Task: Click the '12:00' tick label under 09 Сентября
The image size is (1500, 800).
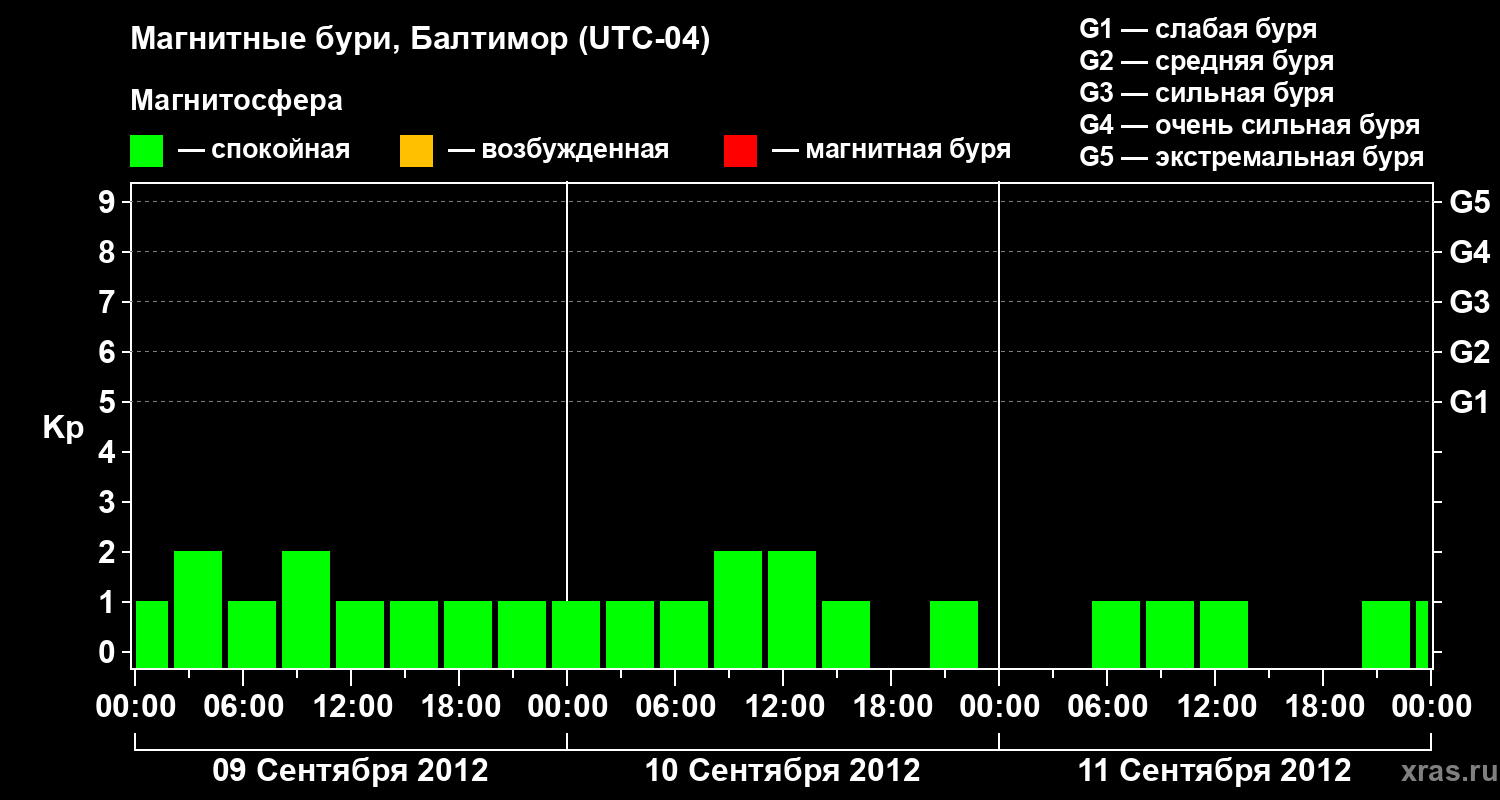Action: [351, 707]
